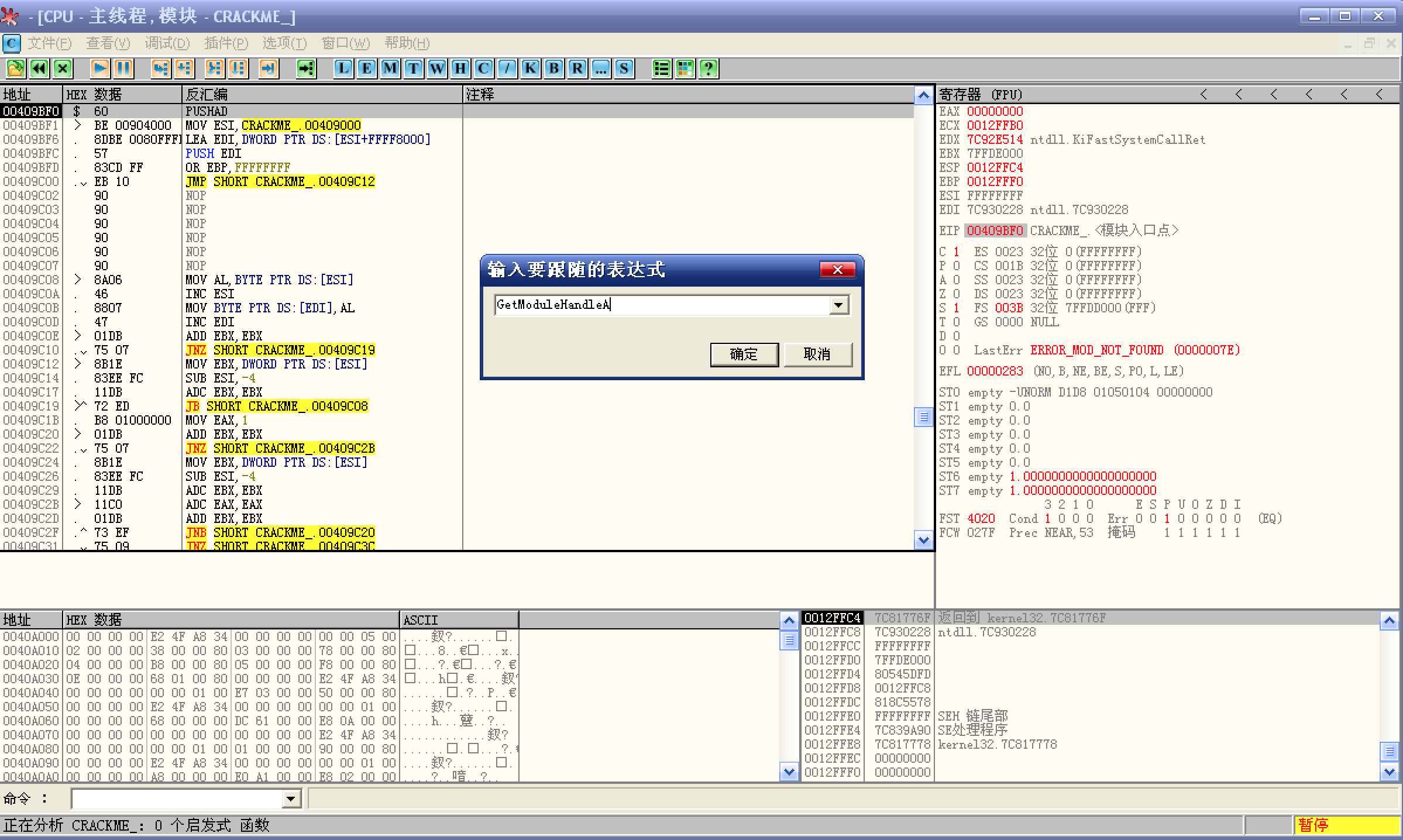Expand the command line dropdown arrow

click(x=291, y=798)
